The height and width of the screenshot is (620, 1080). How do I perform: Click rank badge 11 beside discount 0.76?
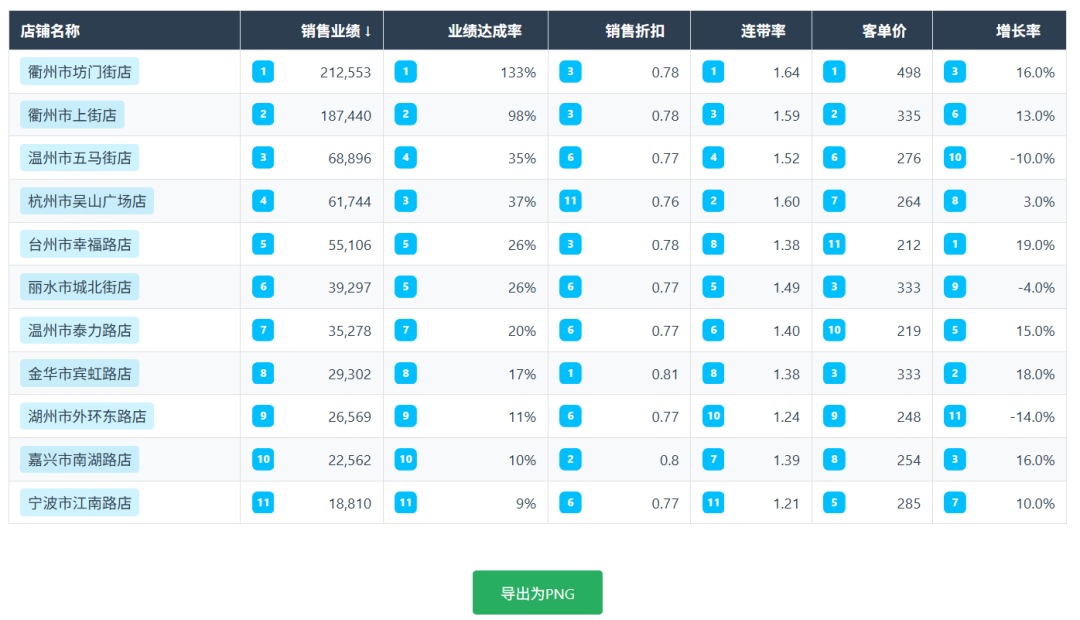click(570, 201)
